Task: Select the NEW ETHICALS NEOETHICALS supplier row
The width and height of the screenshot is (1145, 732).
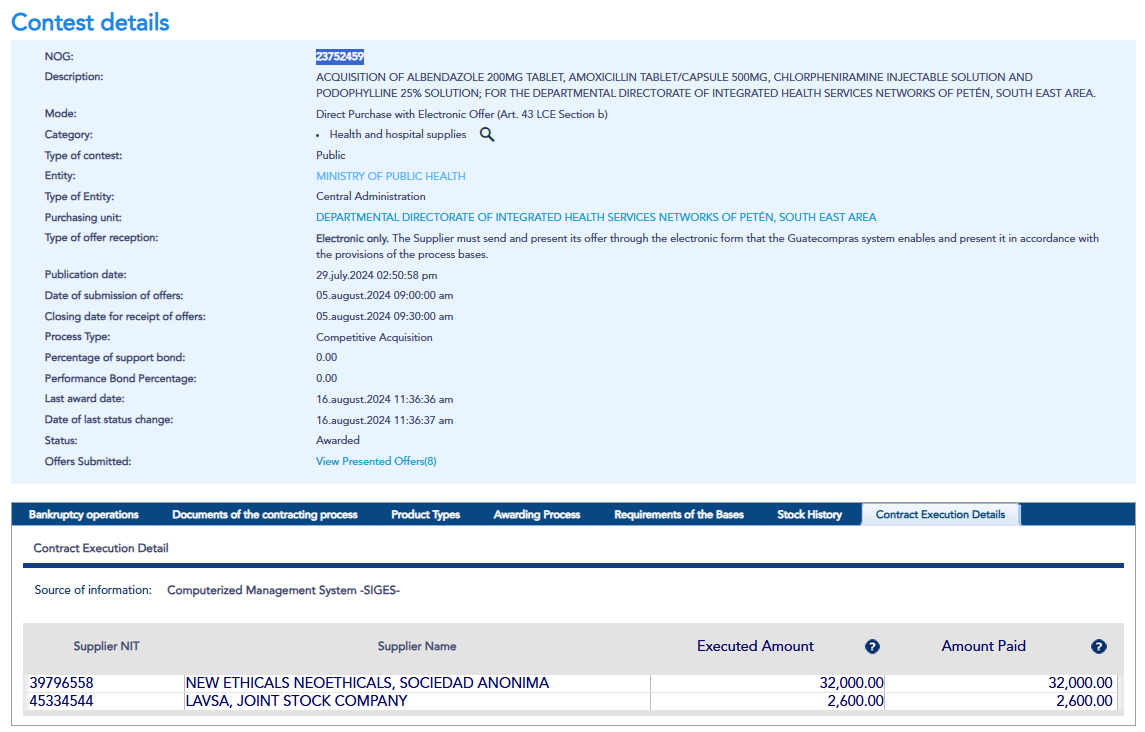Action: click(x=367, y=683)
